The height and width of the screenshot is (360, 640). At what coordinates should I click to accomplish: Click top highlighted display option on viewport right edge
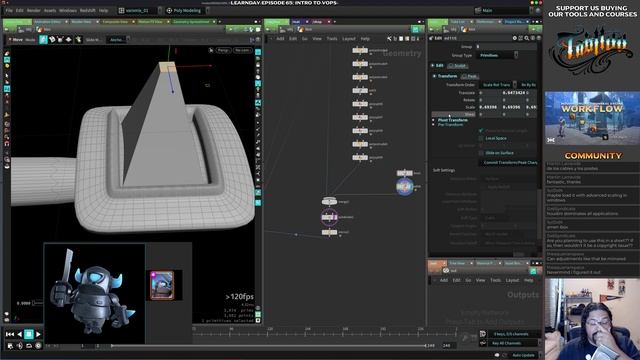[x=258, y=52]
